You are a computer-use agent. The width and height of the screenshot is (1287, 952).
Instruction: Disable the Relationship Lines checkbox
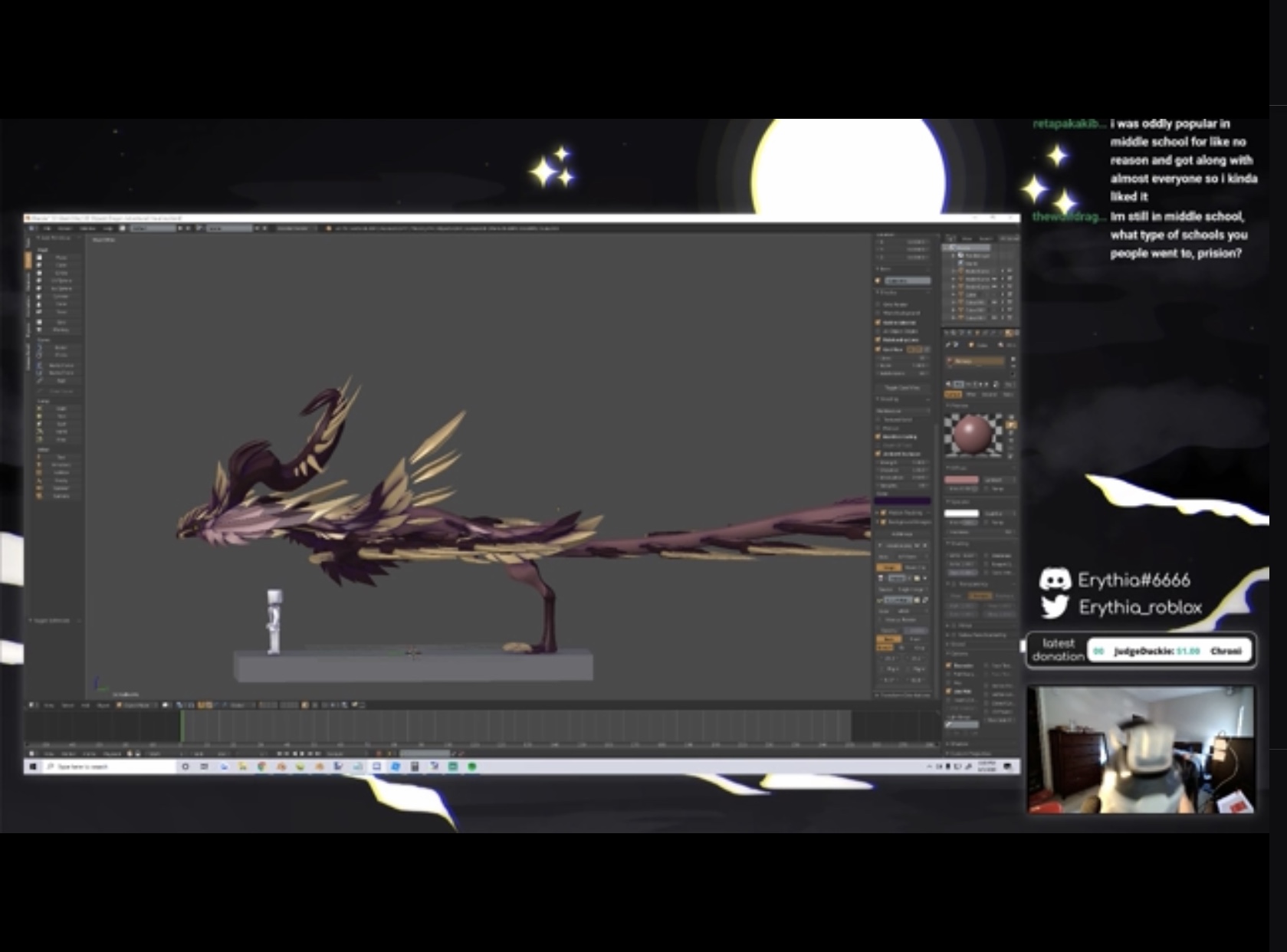coord(878,340)
